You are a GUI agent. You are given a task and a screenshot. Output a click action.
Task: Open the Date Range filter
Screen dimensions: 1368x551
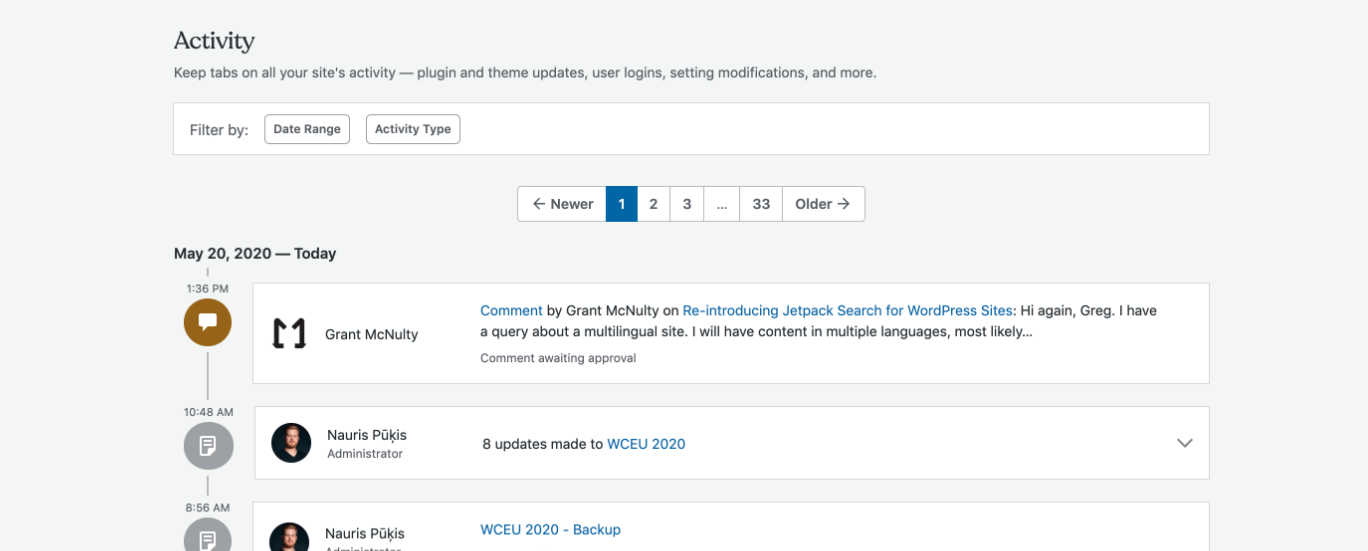click(x=307, y=129)
